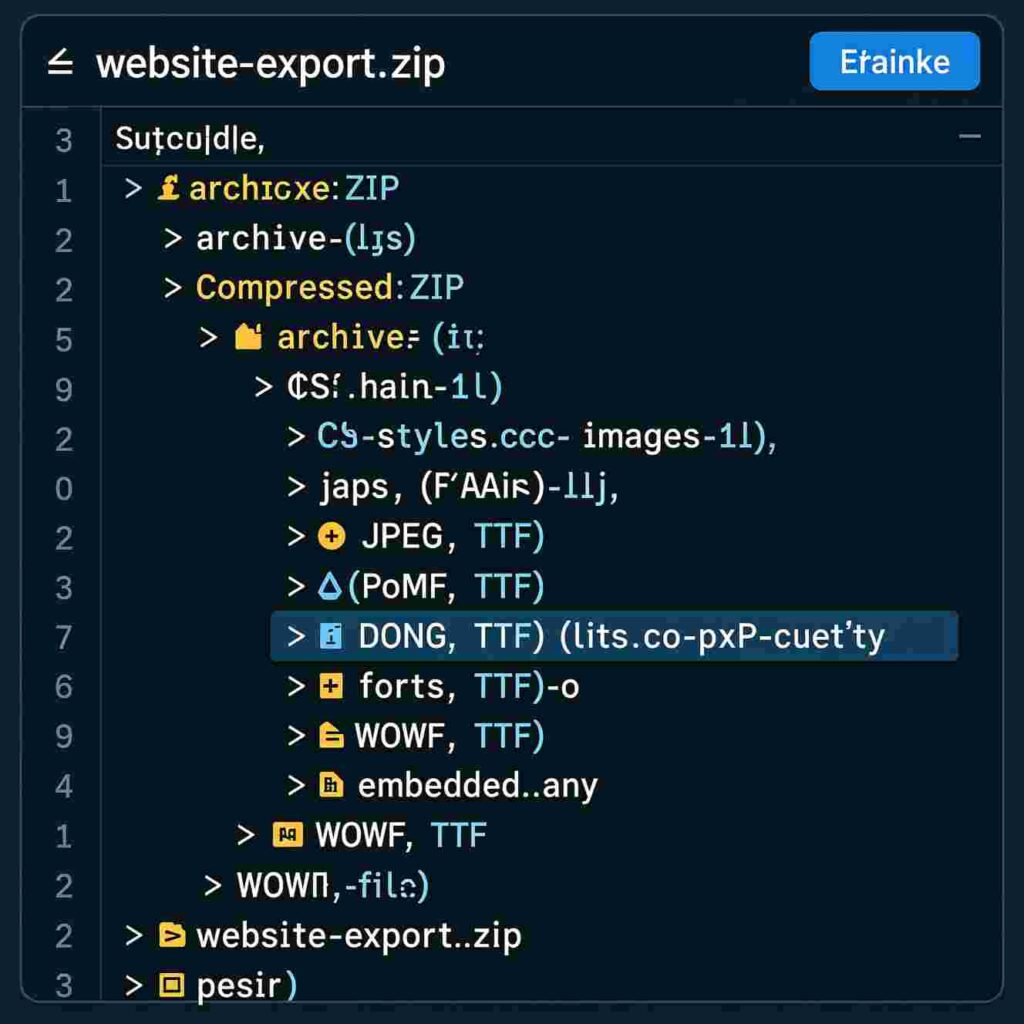Click the icon left of website-export.zip title
1024x1024 pixels.
tap(60, 64)
